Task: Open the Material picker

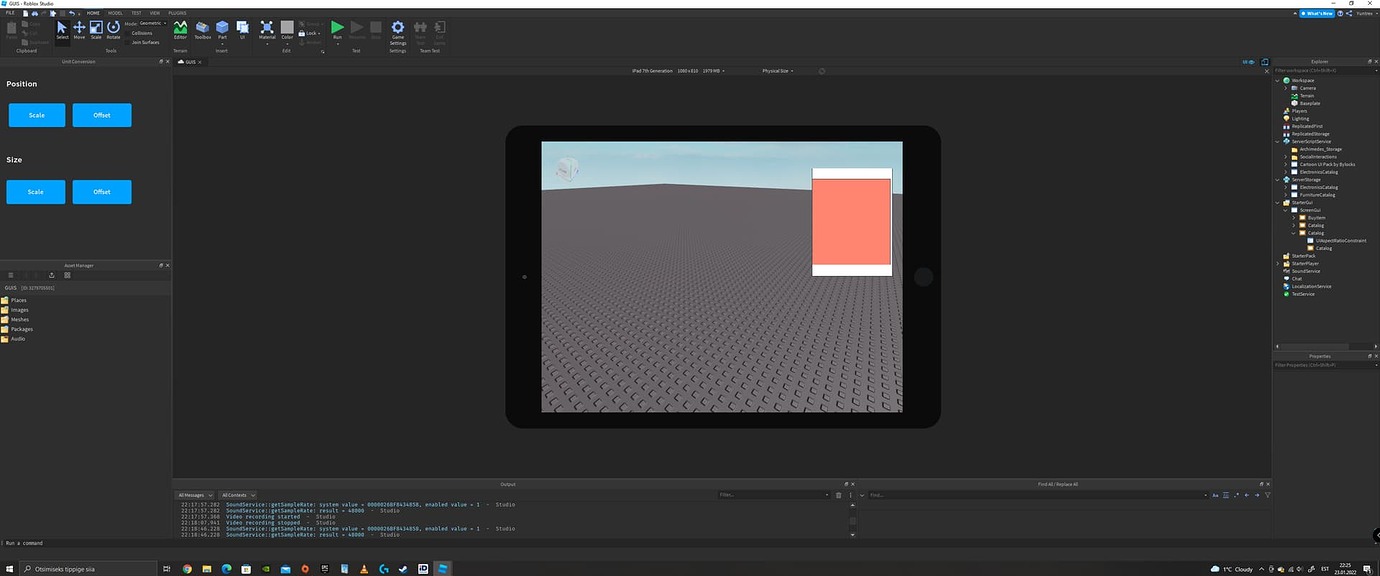Action: pos(267,30)
